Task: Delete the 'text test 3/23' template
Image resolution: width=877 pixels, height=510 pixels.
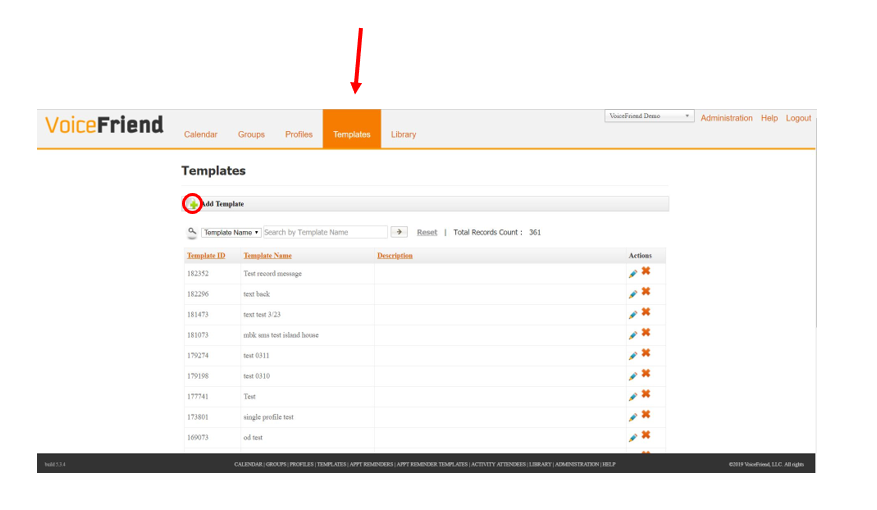Action: 645,312
